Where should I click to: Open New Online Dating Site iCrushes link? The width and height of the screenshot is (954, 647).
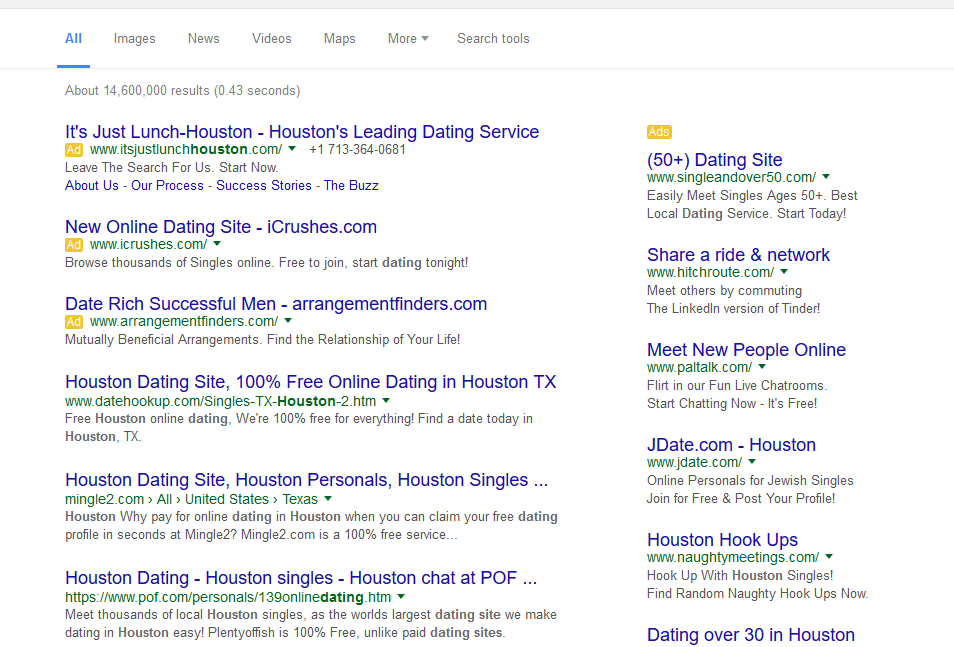point(220,227)
